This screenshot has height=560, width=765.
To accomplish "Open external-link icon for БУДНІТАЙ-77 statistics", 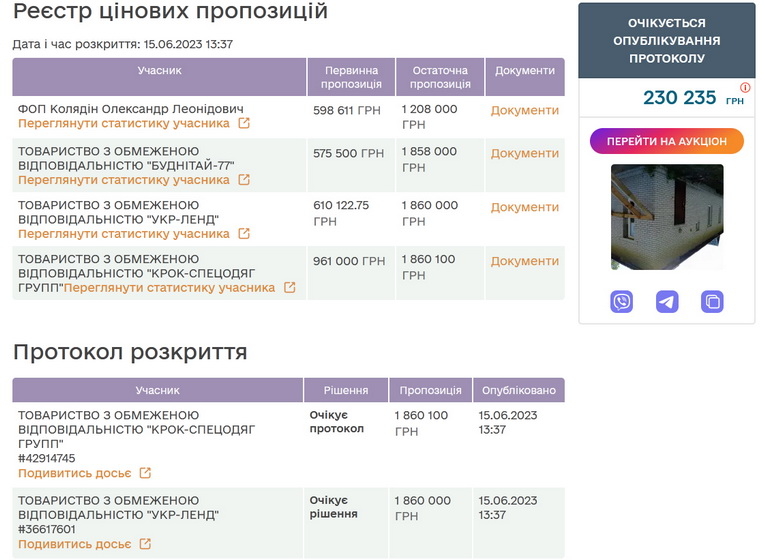I will tap(244, 180).
